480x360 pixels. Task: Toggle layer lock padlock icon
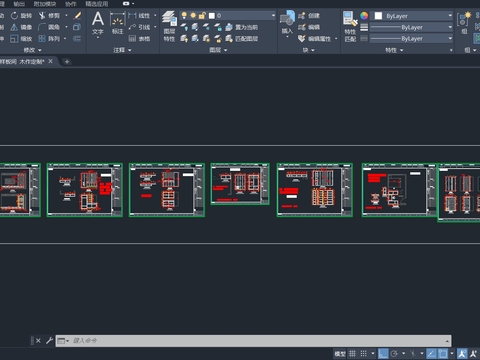tap(202, 15)
